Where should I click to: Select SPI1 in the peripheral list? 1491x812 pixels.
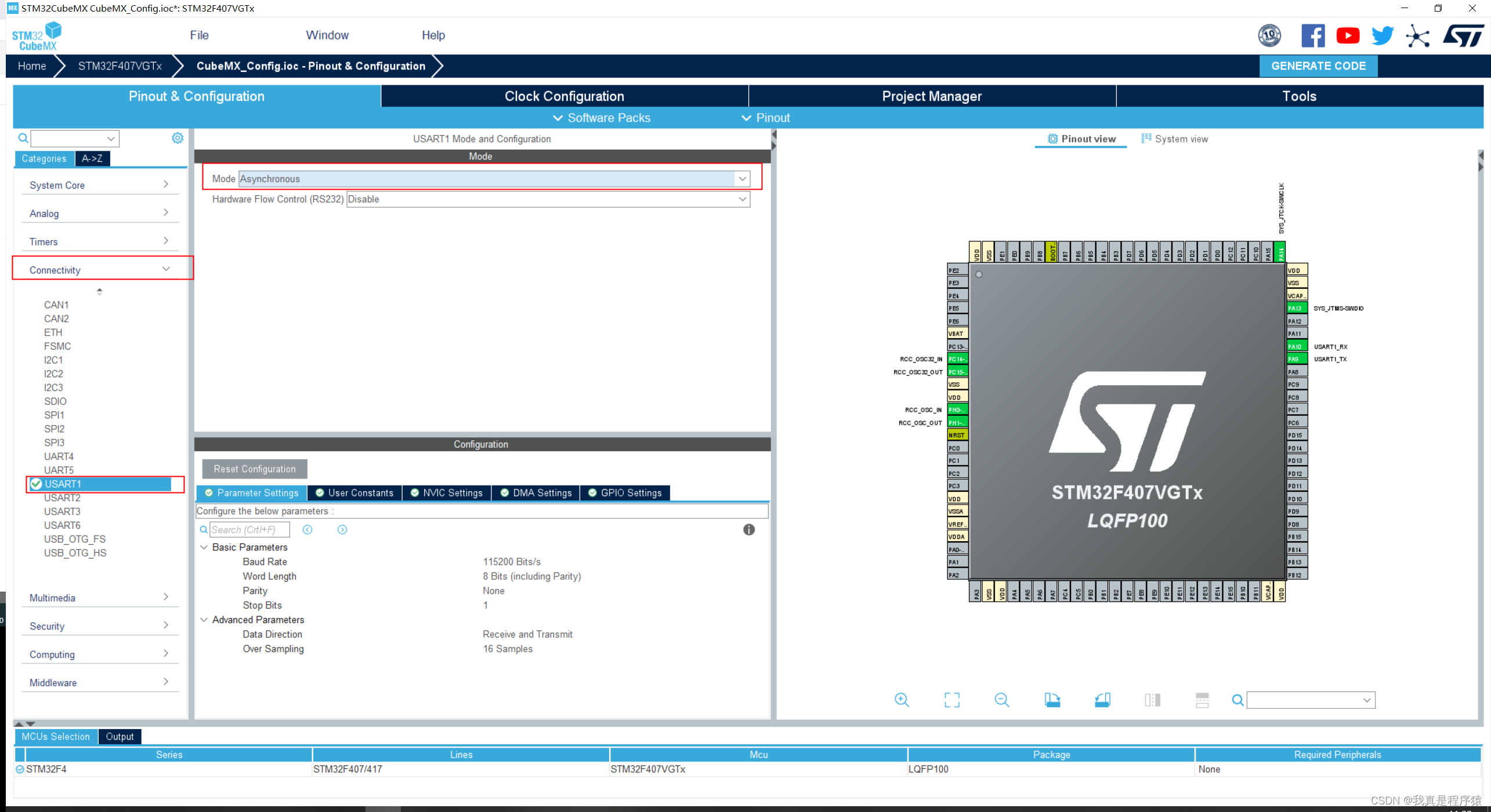pyautogui.click(x=54, y=415)
